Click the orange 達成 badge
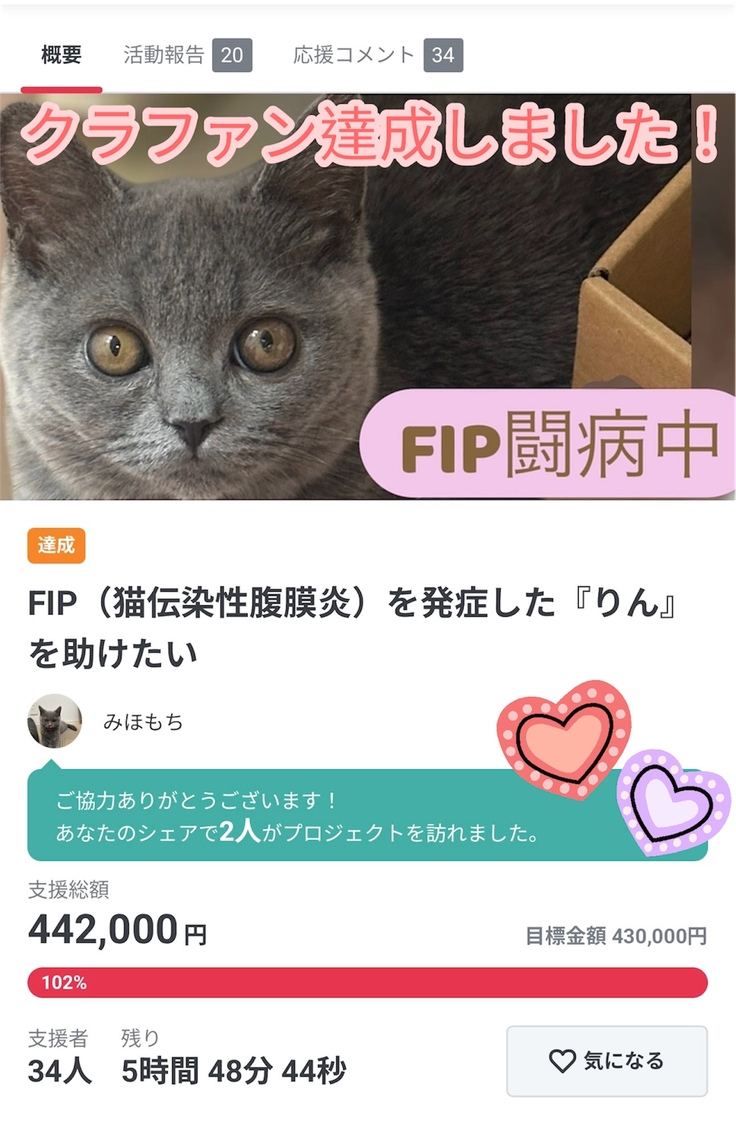This screenshot has height=1124, width=736. pyautogui.click(x=57, y=546)
